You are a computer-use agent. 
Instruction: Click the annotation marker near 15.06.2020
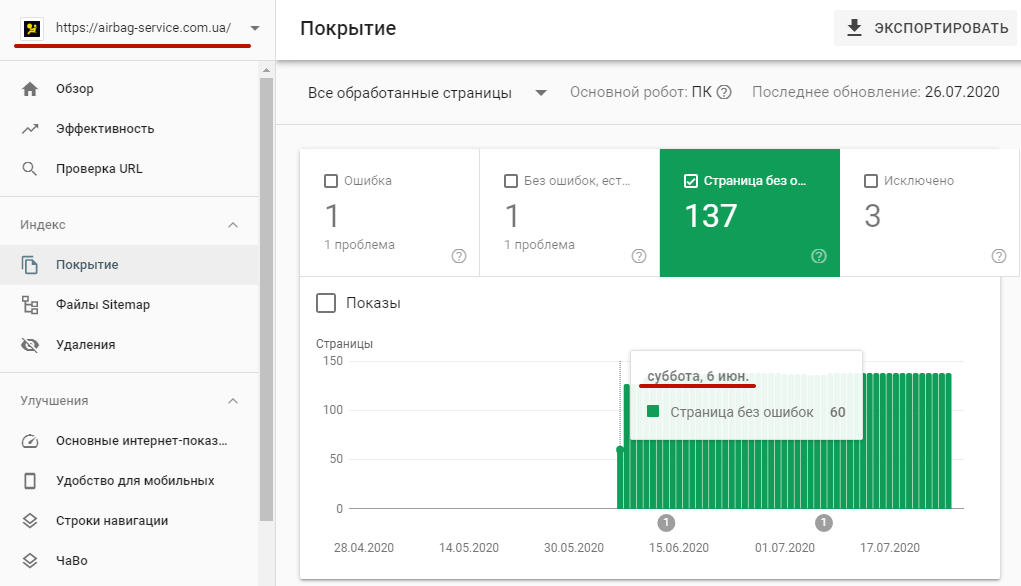[x=665, y=522]
